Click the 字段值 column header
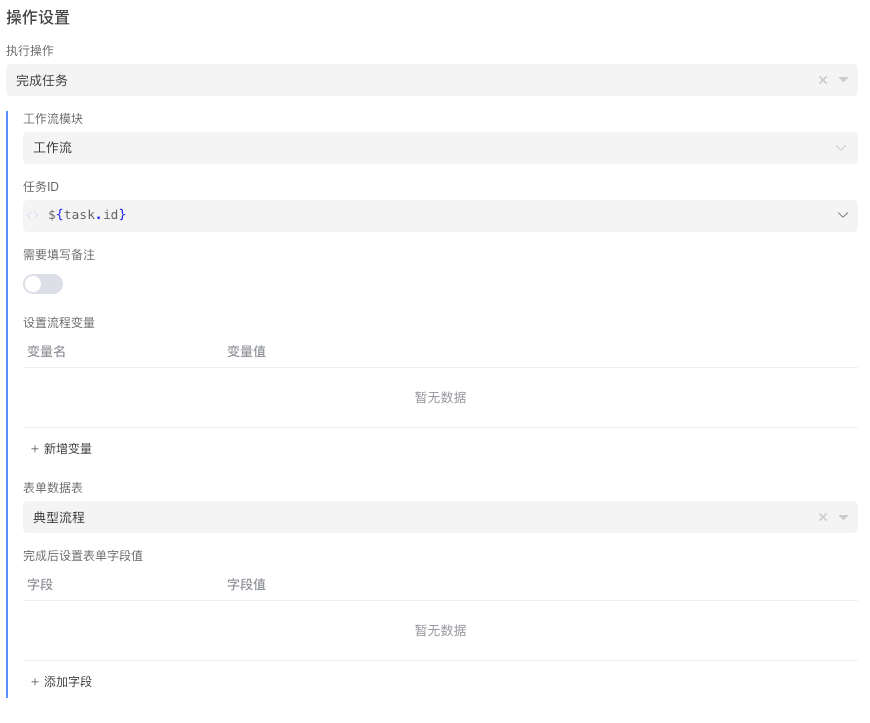The width and height of the screenshot is (870, 723). click(x=246, y=585)
